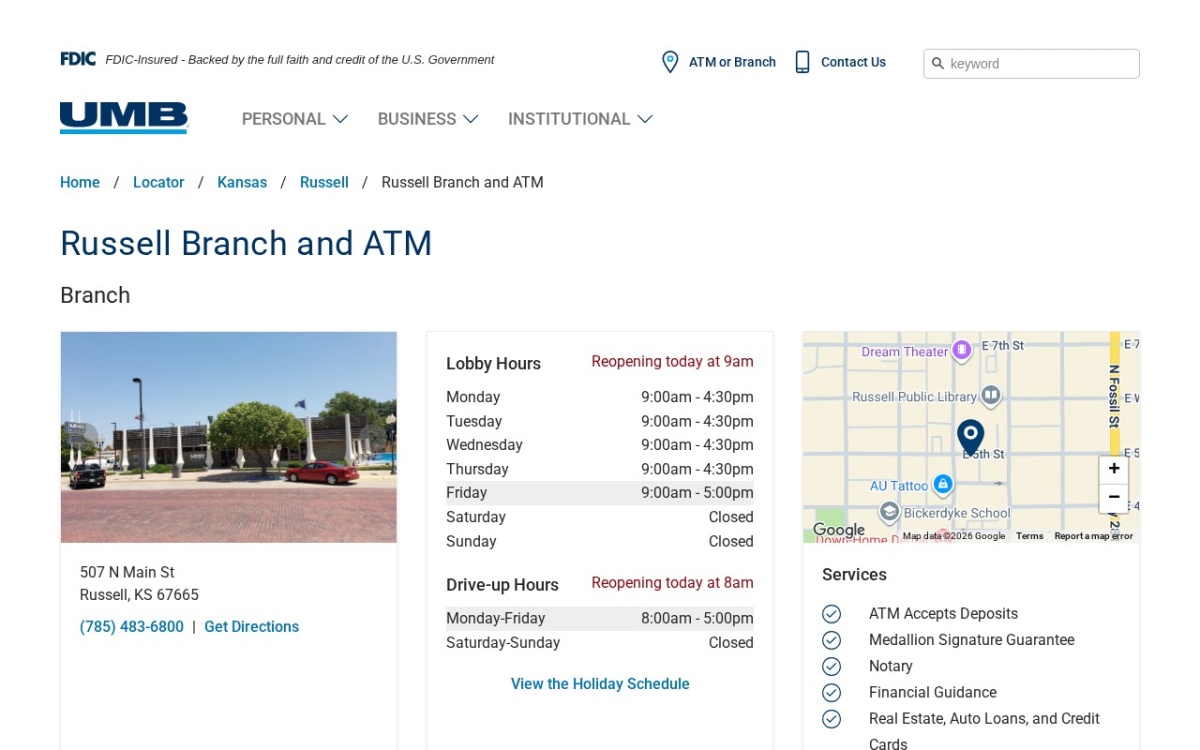Call the branch at (785) 483-6800
Image resolution: width=1200 pixels, height=750 pixels.
[x=132, y=627]
